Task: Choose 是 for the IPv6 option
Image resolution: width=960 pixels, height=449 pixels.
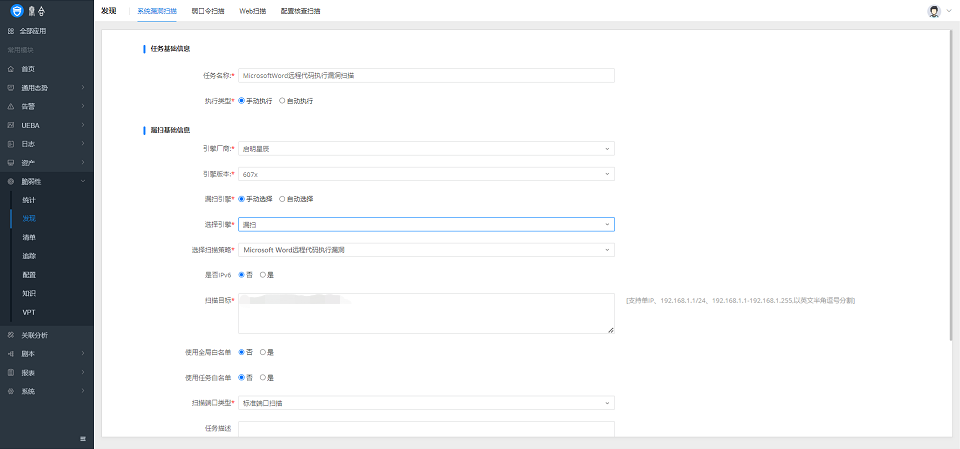Action: [x=263, y=274]
